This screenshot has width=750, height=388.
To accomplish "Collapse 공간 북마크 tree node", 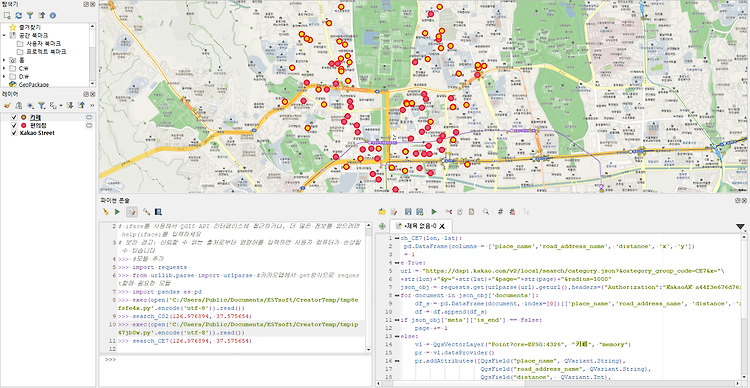I will [x=4, y=35].
